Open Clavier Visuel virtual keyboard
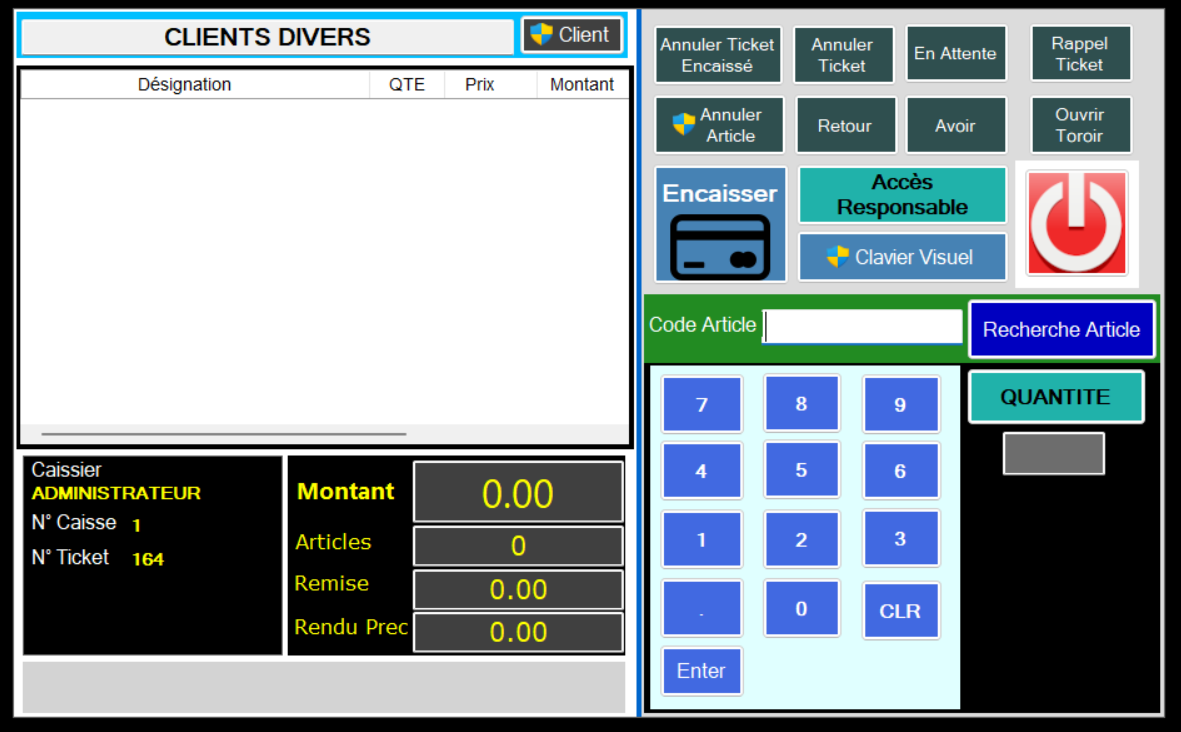 [x=902, y=257]
